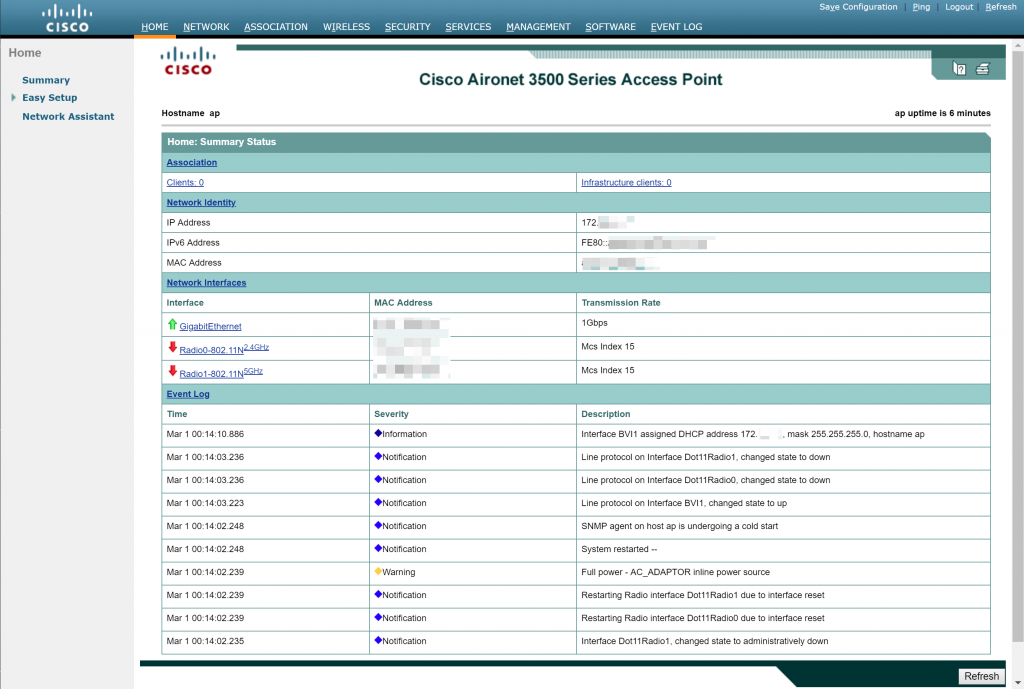Viewport: 1024px width, 689px height.
Task: Open the NETWORK menu
Action: [x=206, y=27]
